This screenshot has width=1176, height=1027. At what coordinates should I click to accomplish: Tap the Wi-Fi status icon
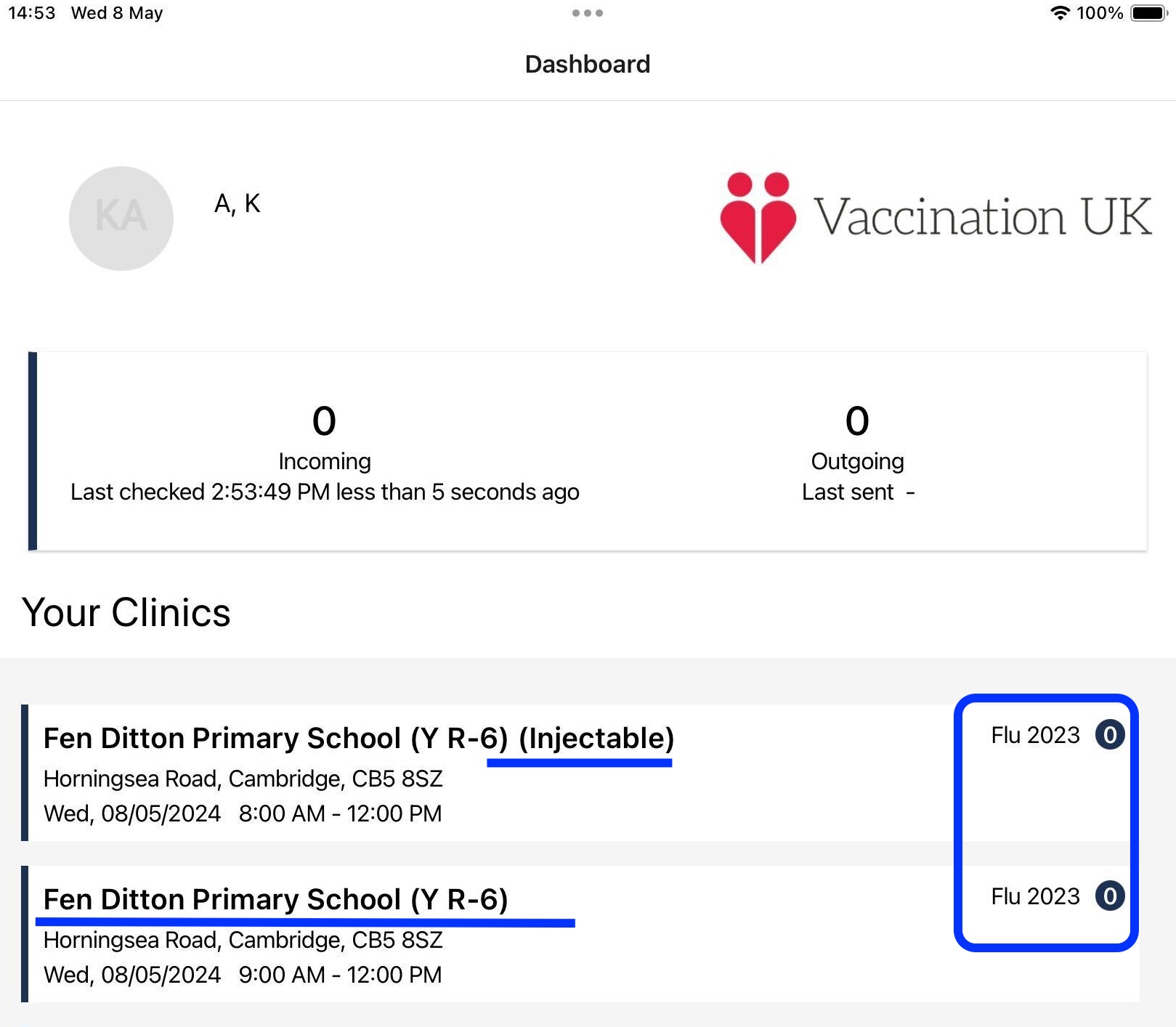pyautogui.click(x=1061, y=13)
